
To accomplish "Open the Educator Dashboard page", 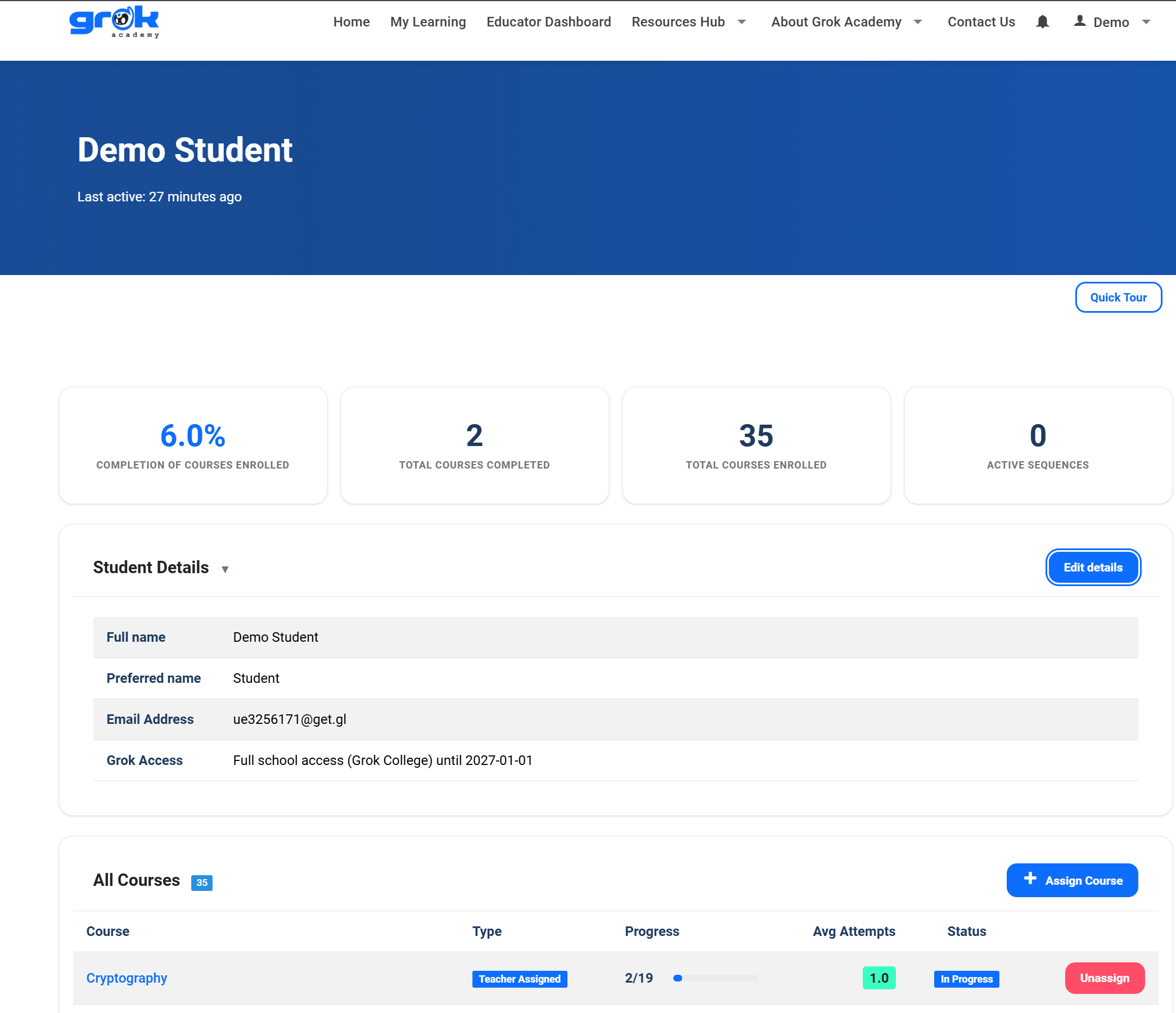I will click(548, 22).
